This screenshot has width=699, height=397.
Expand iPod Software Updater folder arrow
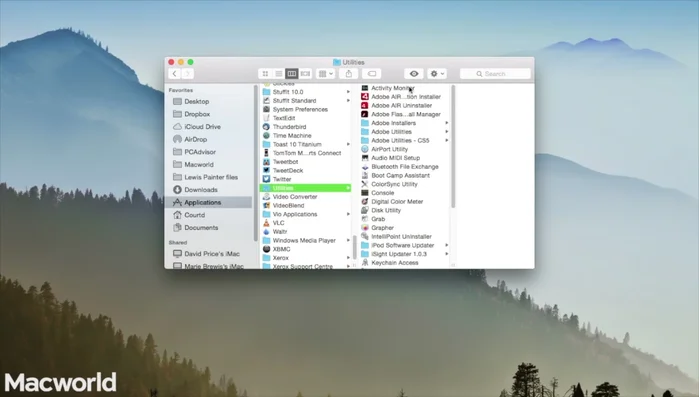[x=447, y=245]
